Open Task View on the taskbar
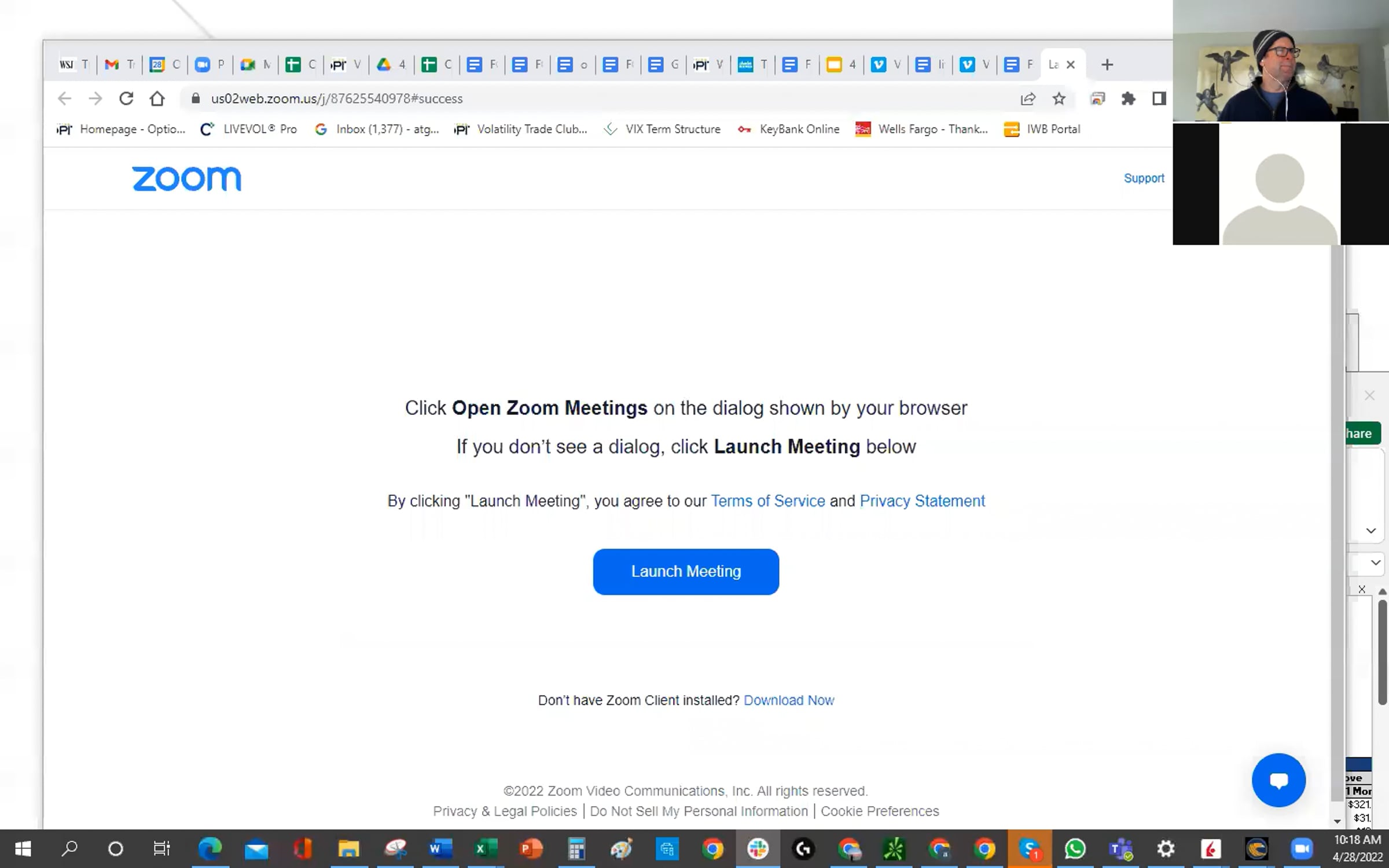Image resolution: width=1389 pixels, height=868 pixels. [x=161, y=849]
